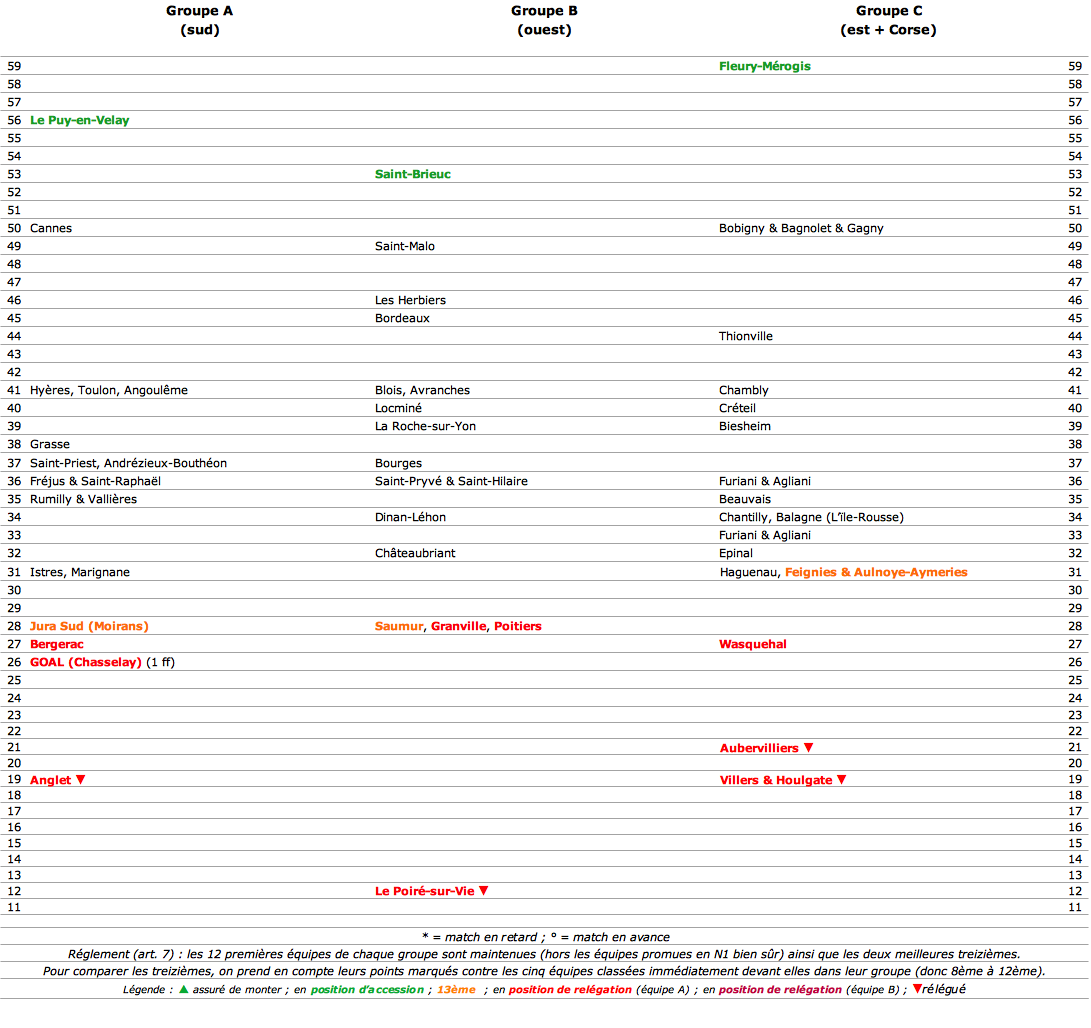Select the Groupe A (sud) header
This screenshot has width=1091, height=1028.
[200, 20]
